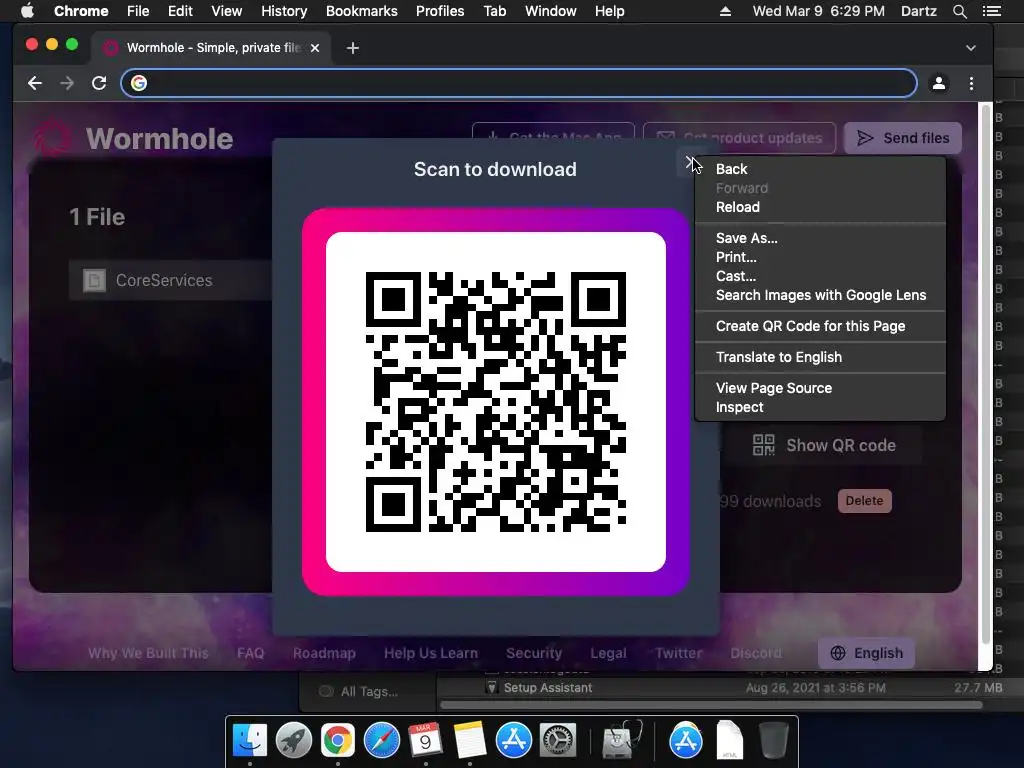
Task: Click the Get product updates button
Action: coord(739,138)
